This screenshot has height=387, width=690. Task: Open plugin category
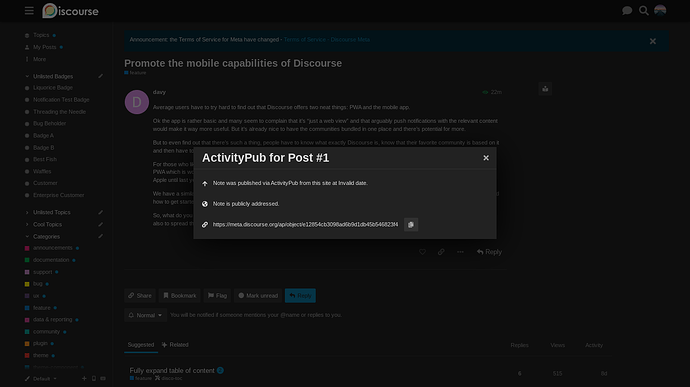point(40,343)
